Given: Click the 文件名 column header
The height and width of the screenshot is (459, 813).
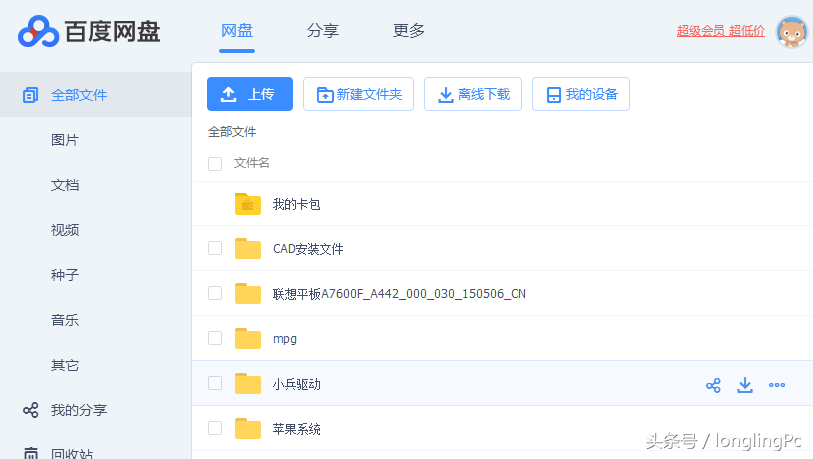Looking at the screenshot, I should click(x=251, y=163).
